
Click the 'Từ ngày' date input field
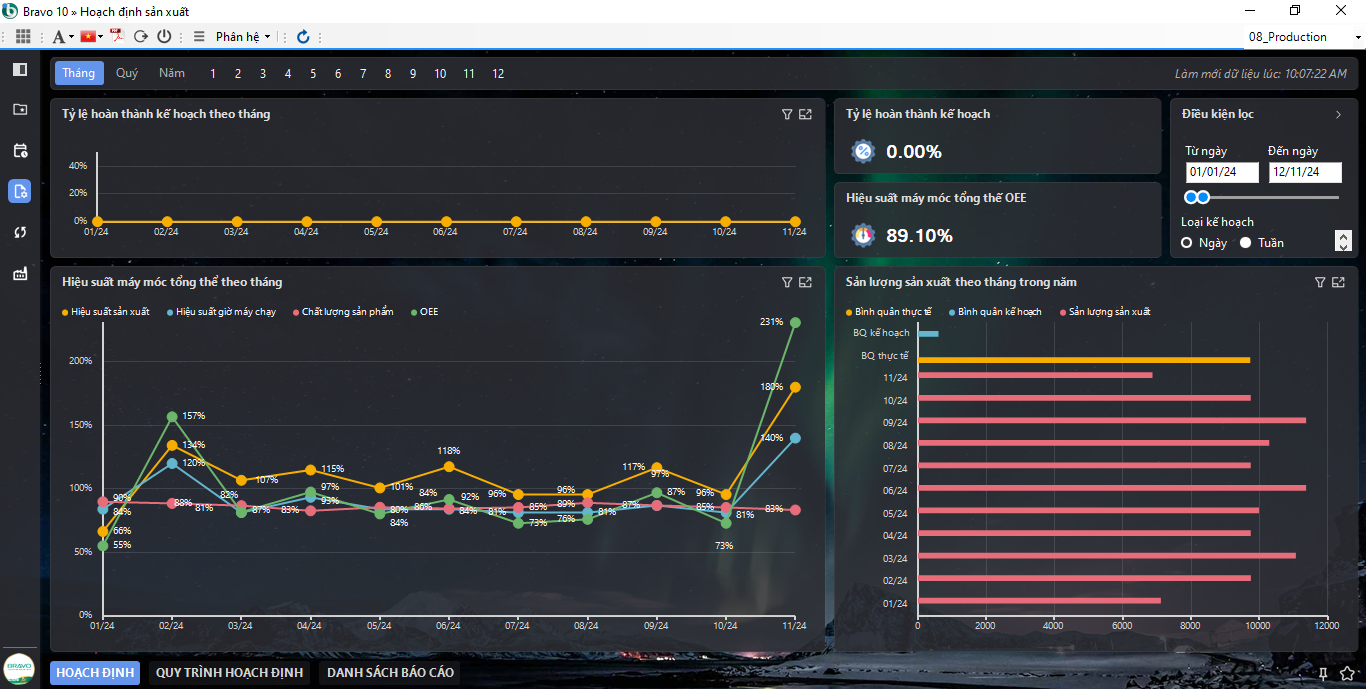(1221, 172)
